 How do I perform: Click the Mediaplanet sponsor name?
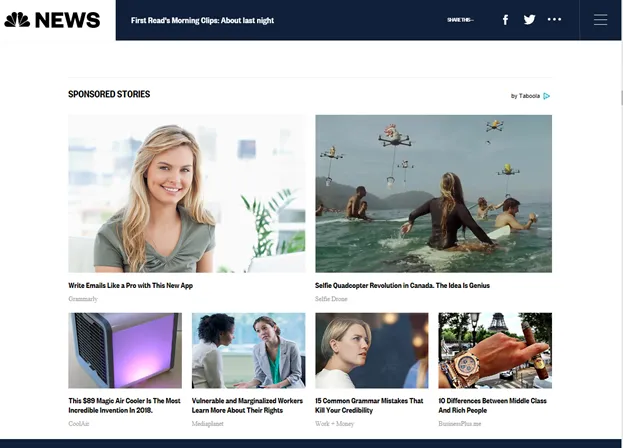[207, 423]
